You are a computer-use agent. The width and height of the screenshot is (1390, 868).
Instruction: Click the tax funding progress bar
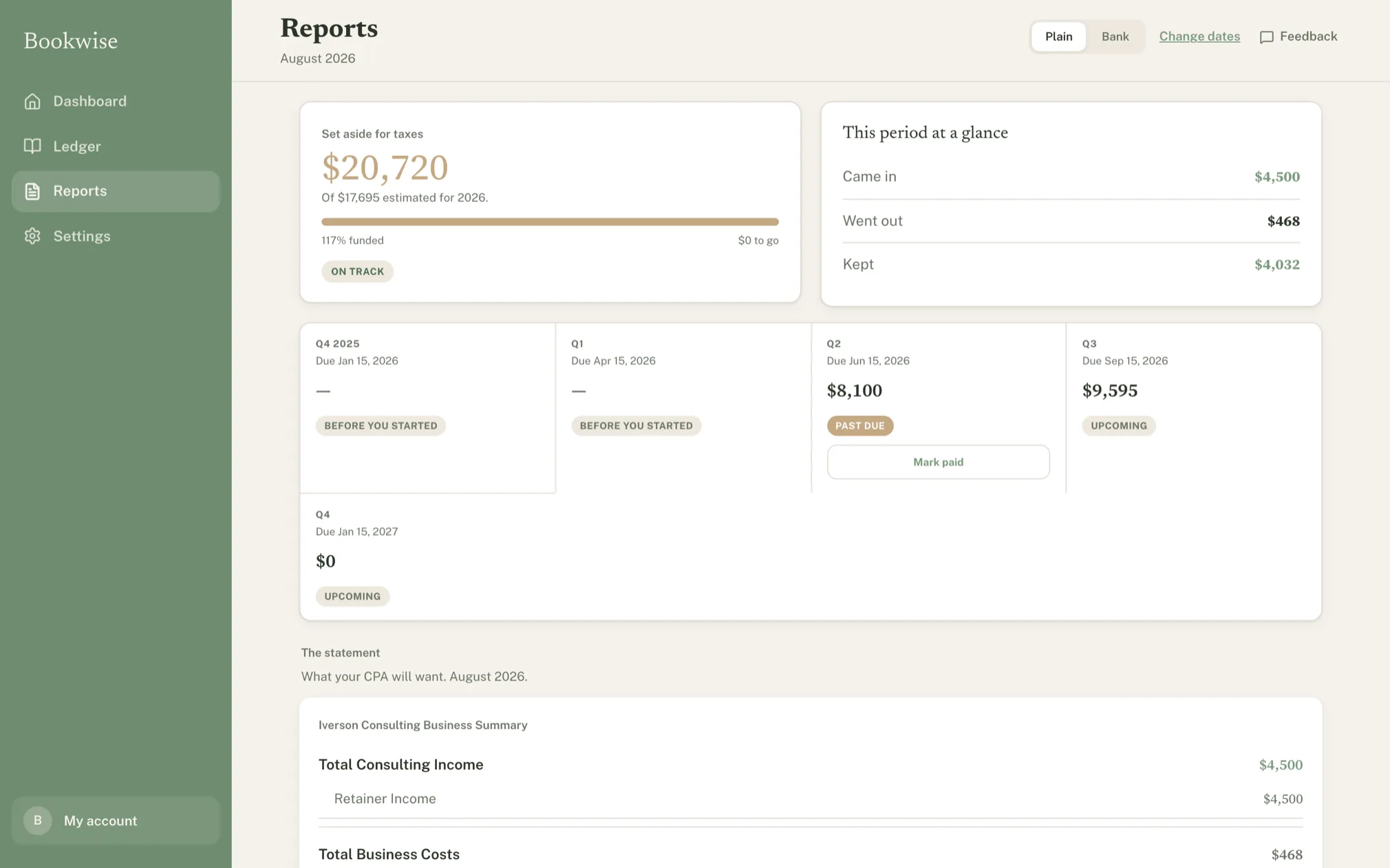point(550,221)
